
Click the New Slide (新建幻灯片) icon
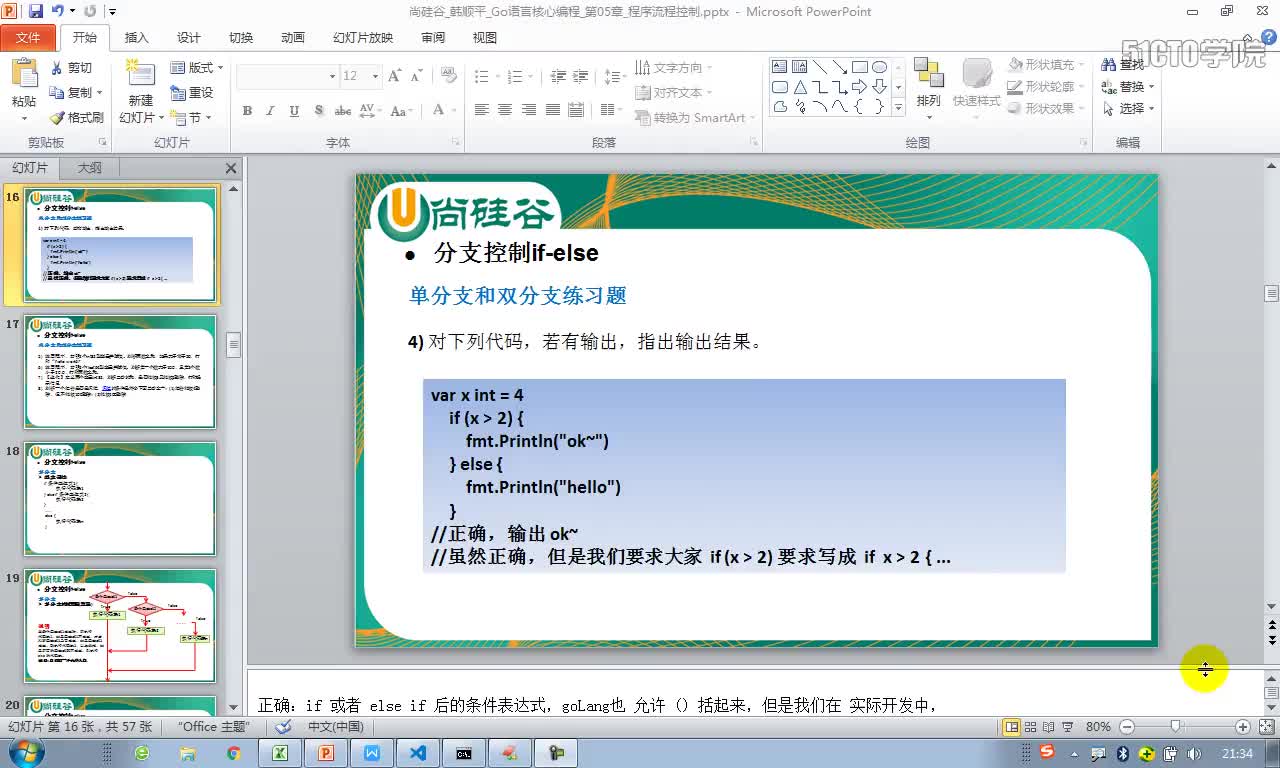(x=140, y=74)
